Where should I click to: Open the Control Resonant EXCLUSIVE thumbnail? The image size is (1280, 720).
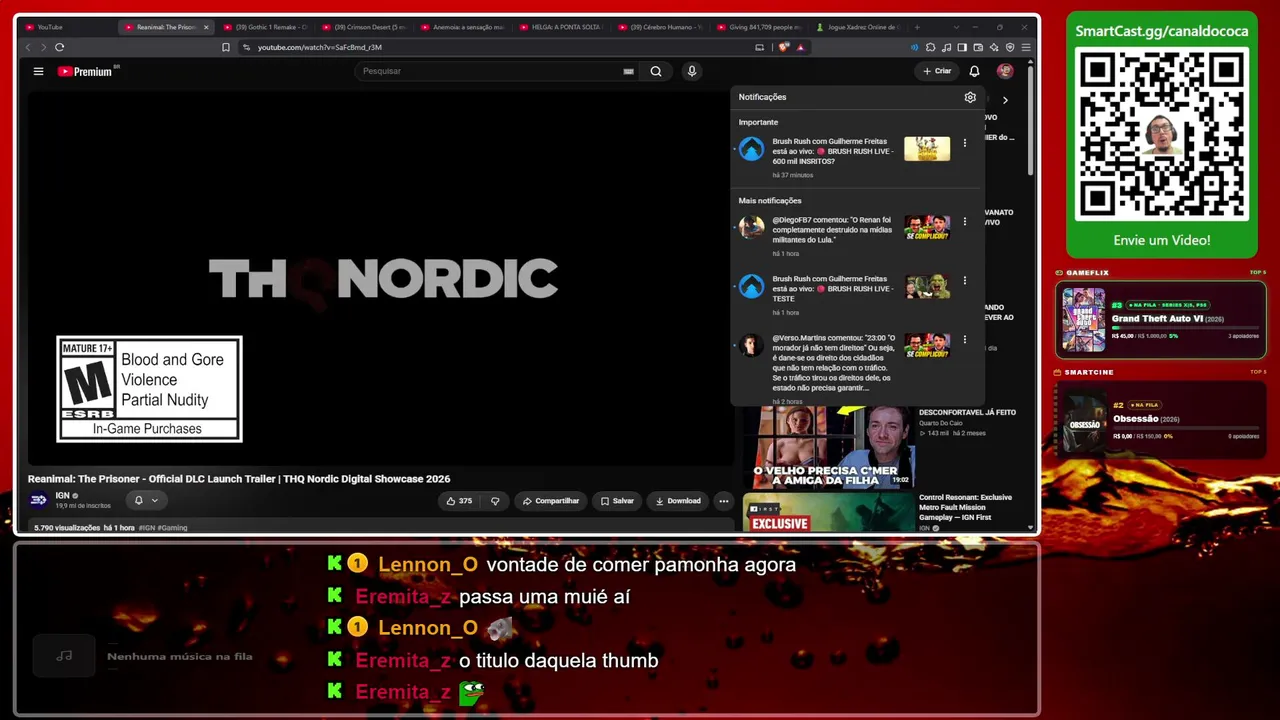click(829, 512)
